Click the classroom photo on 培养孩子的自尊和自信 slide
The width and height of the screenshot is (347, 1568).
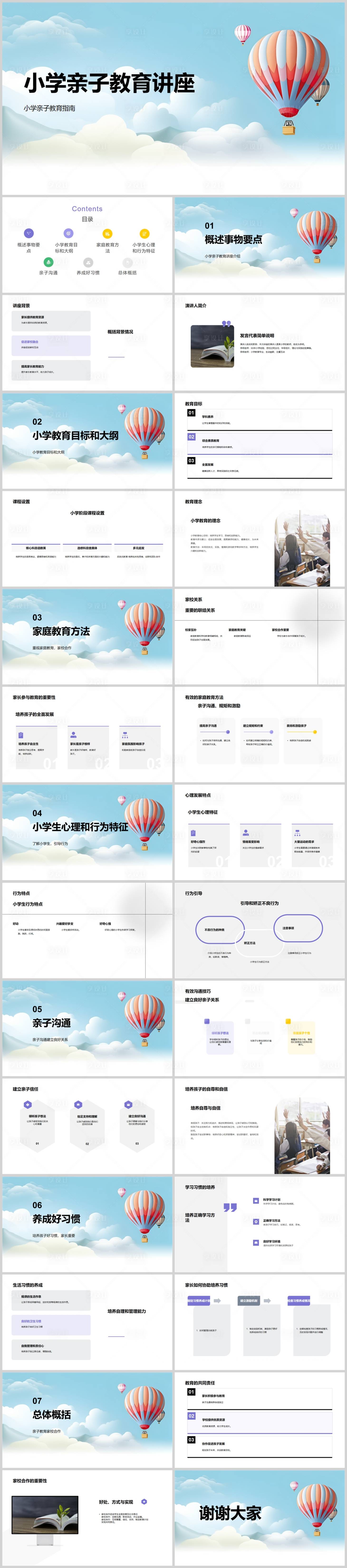[x=302, y=1136]
